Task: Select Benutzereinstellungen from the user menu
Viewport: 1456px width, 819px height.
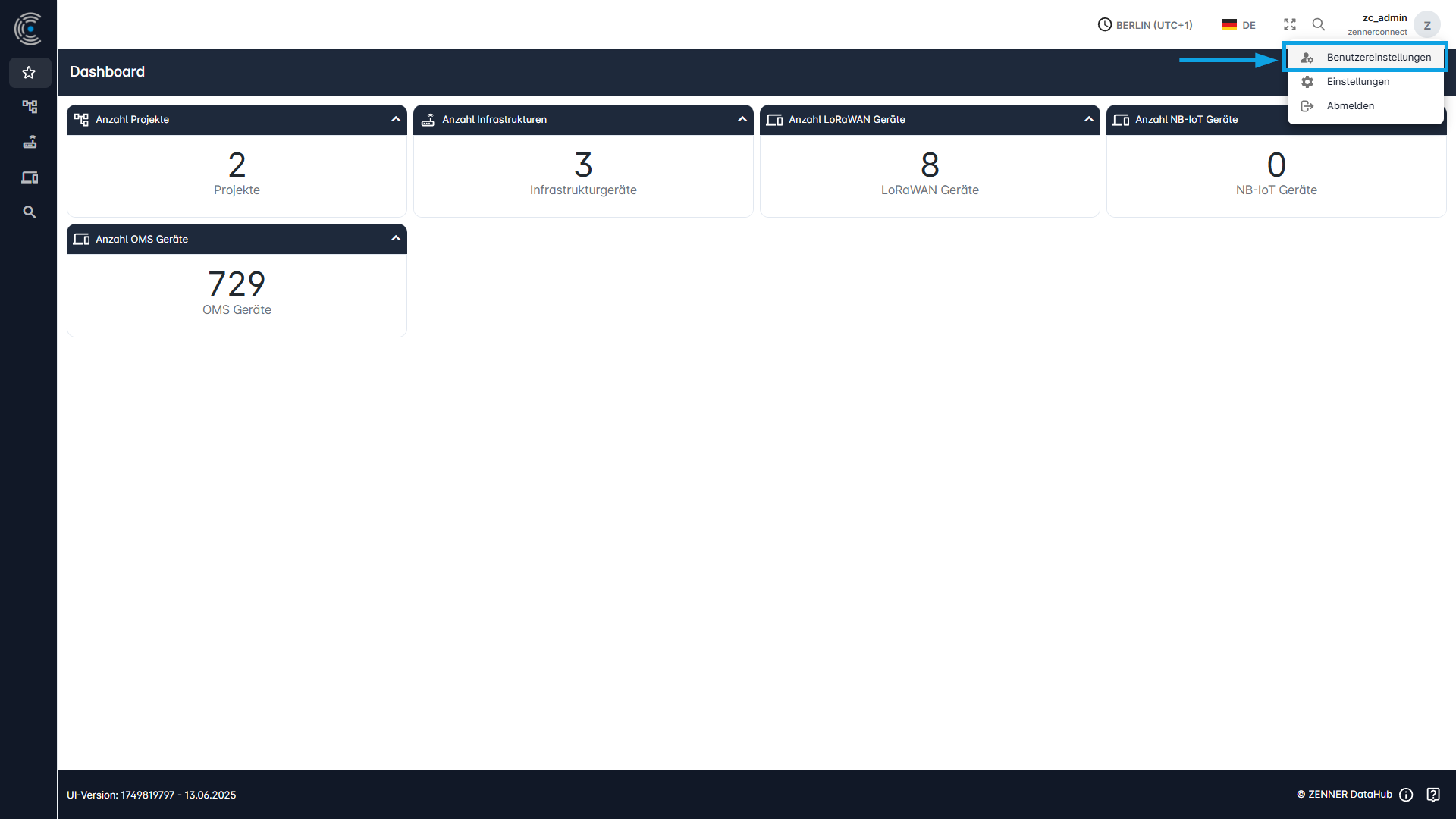Action: pyautogui.click(x=1379, y=57)
